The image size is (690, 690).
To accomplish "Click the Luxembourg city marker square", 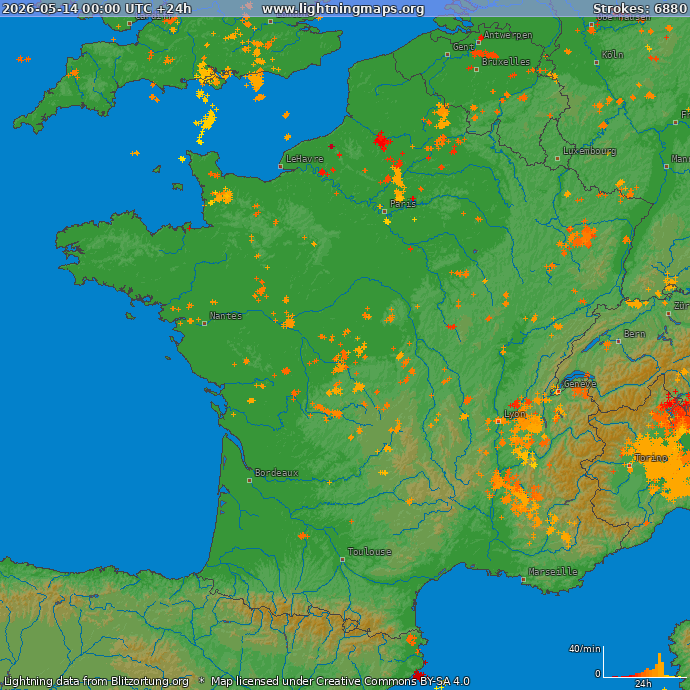I will coord(558,158).
